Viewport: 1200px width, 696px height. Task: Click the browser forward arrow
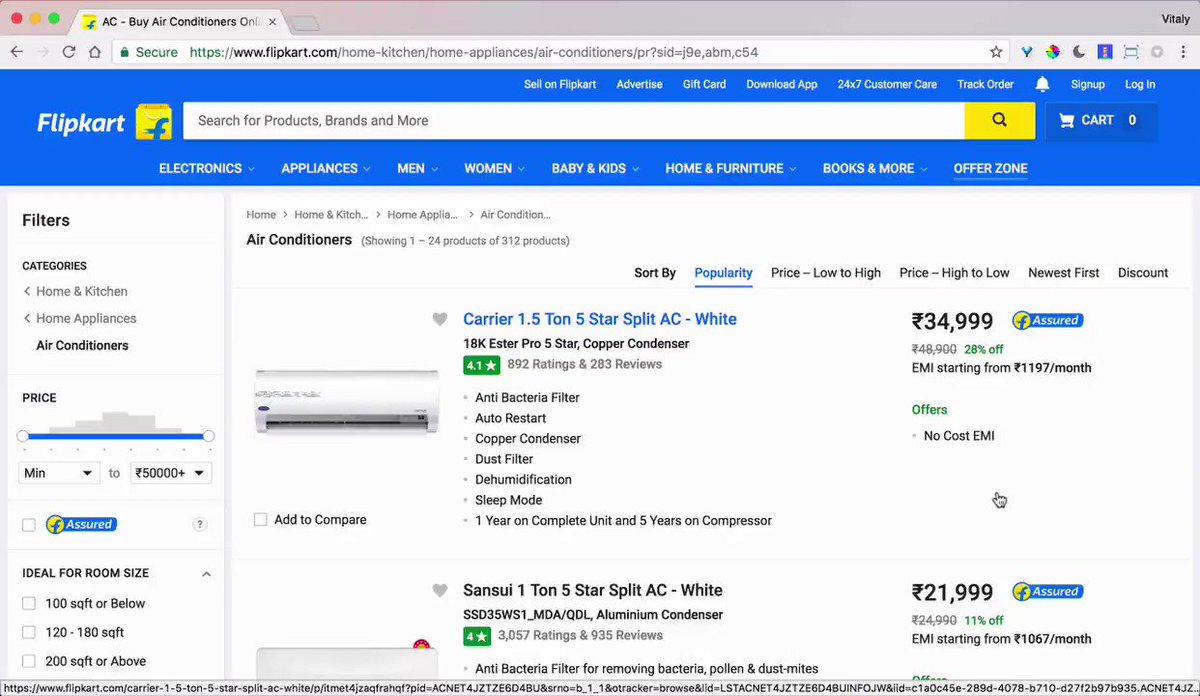pyautogui.click(x=43, y=52)
